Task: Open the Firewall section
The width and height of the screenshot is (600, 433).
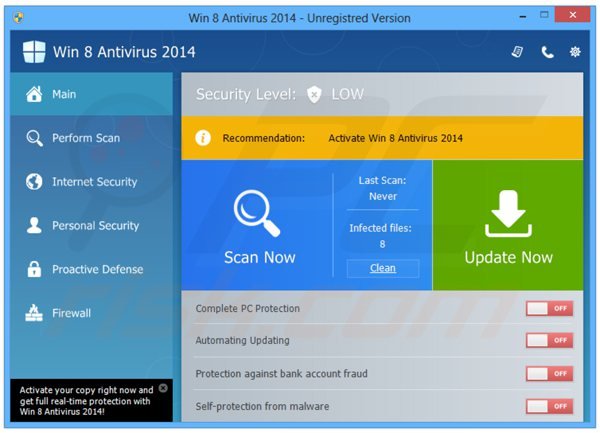Action: (x=91, y=313)
